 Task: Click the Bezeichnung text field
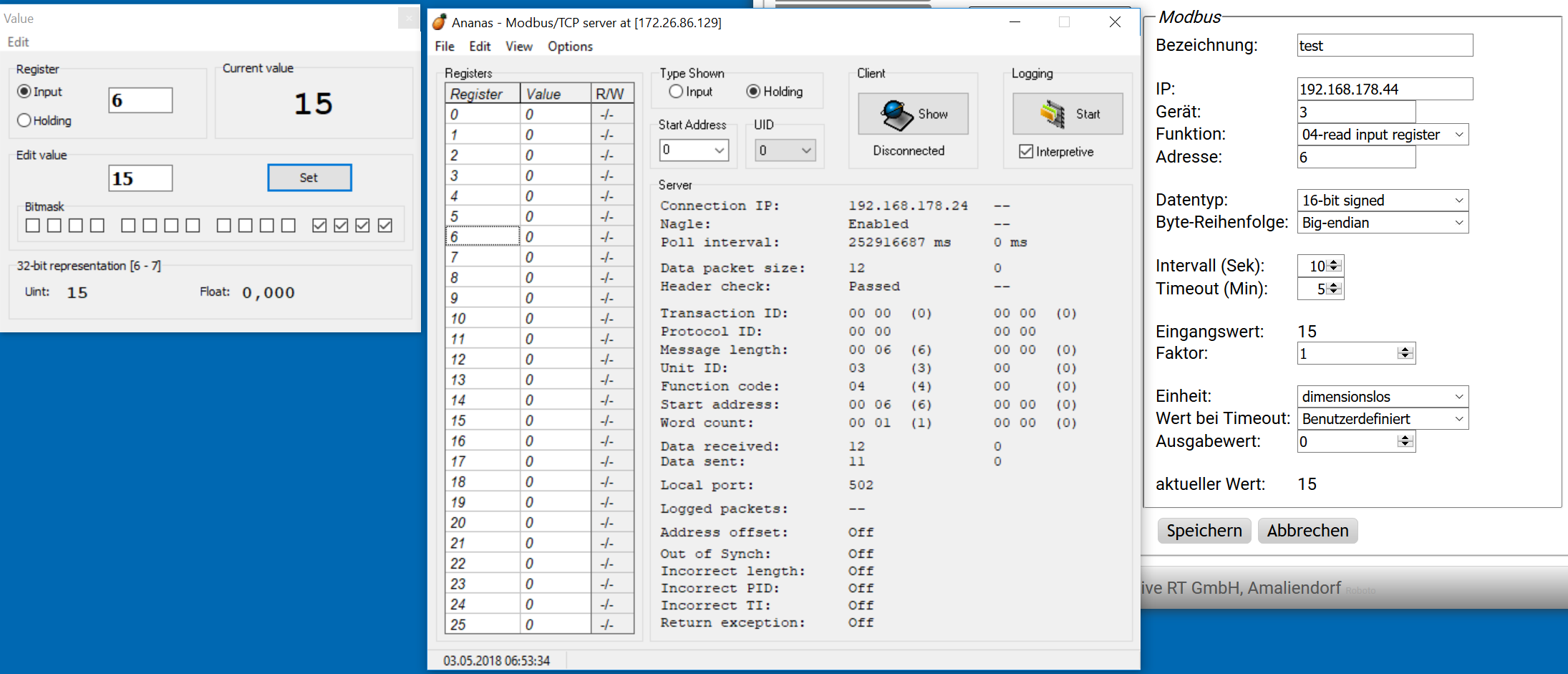[1385, 45]
